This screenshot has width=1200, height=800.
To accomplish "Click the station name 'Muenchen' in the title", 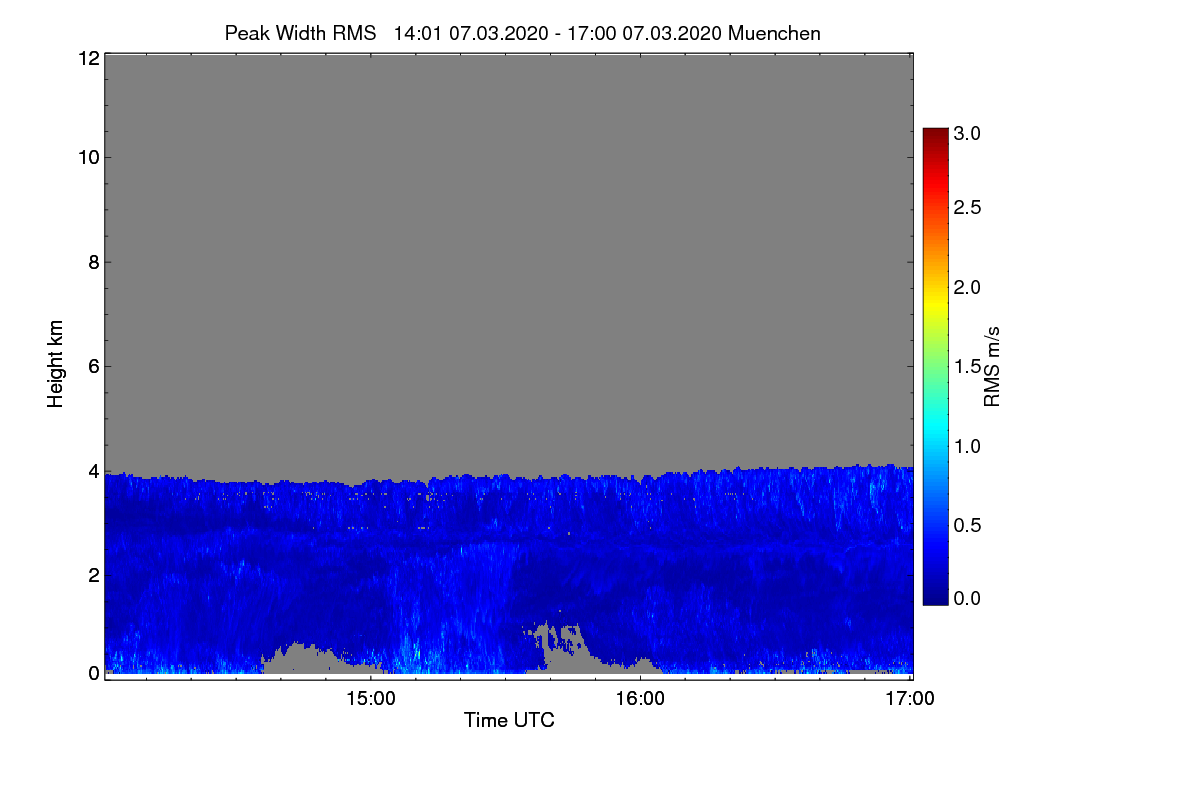I will [x=775, y=33].
